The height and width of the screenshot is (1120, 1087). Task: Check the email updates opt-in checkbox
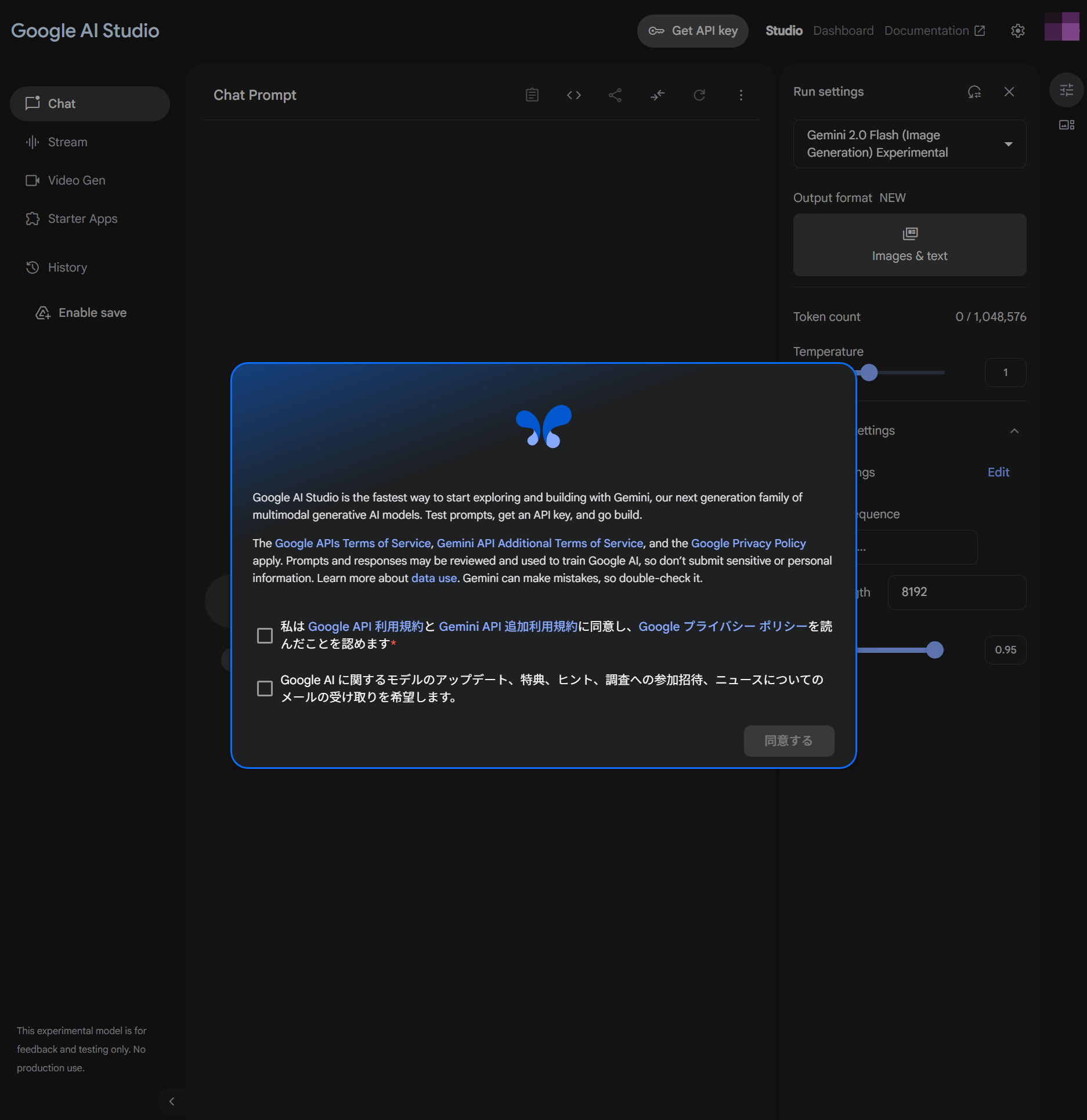[x=265, y=689]
